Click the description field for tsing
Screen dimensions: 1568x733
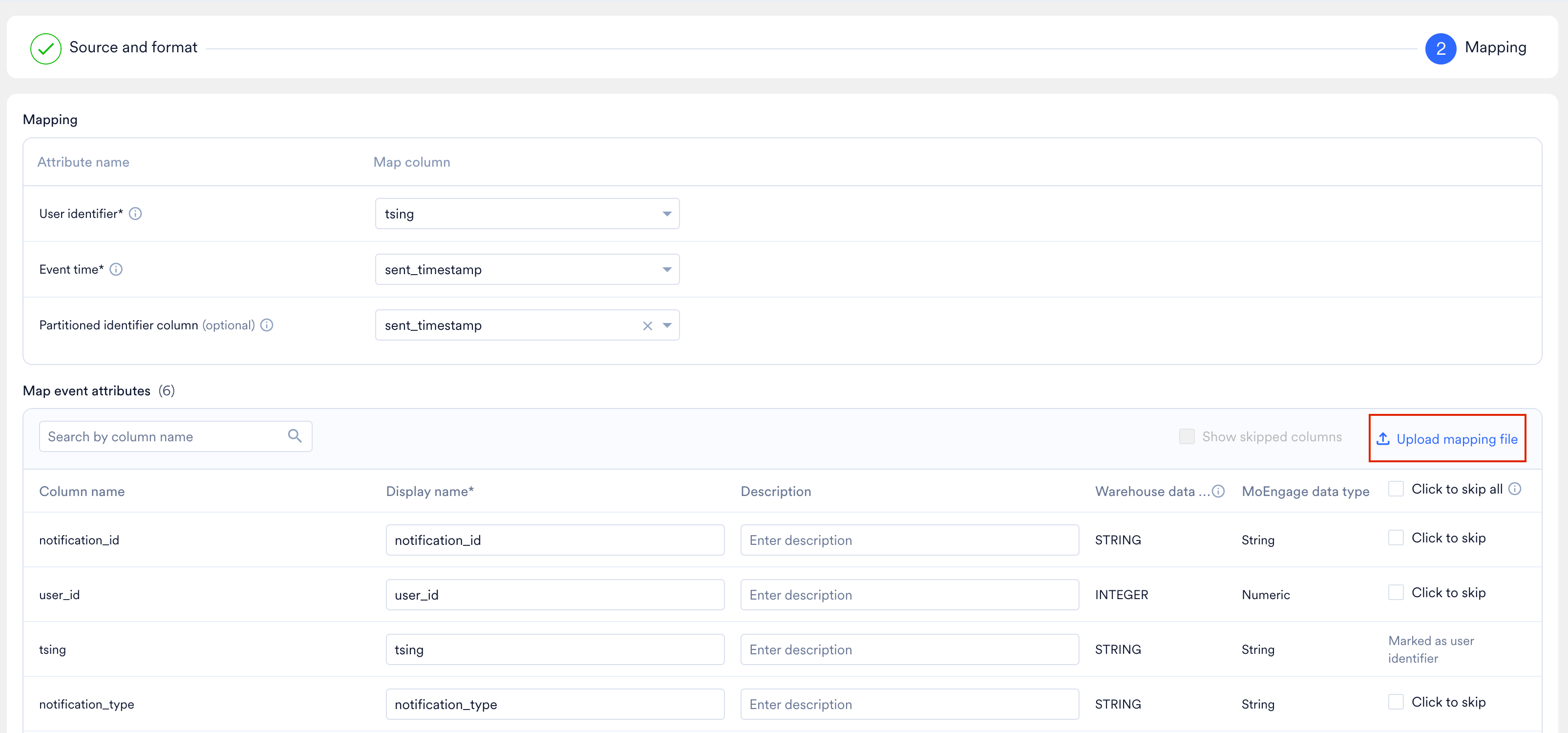click(910, 649)
